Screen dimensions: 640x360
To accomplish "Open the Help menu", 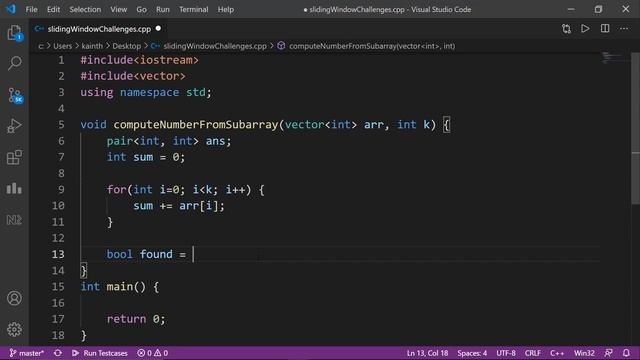I will 226,9.
